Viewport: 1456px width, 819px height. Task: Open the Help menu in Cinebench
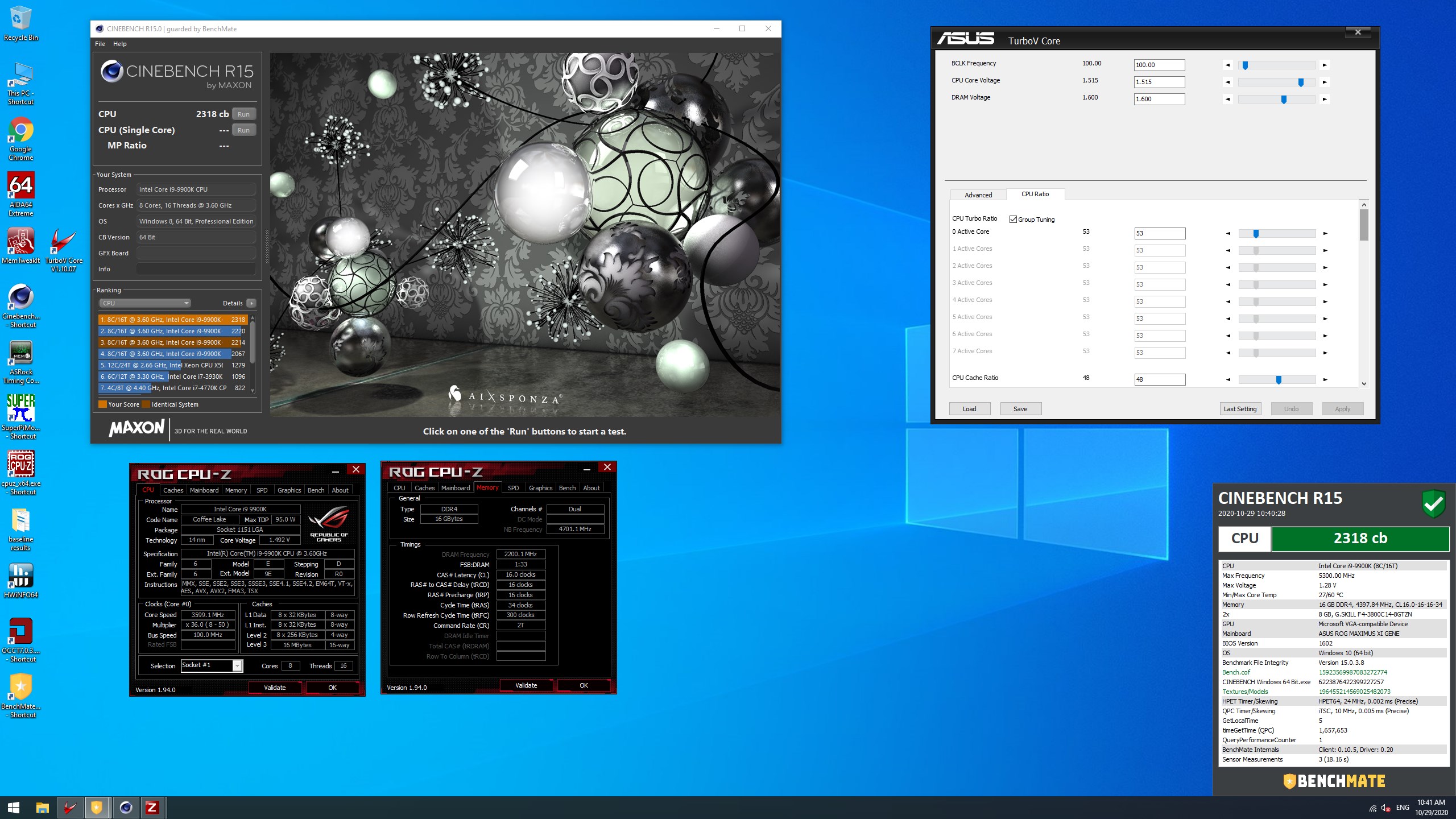119,44
